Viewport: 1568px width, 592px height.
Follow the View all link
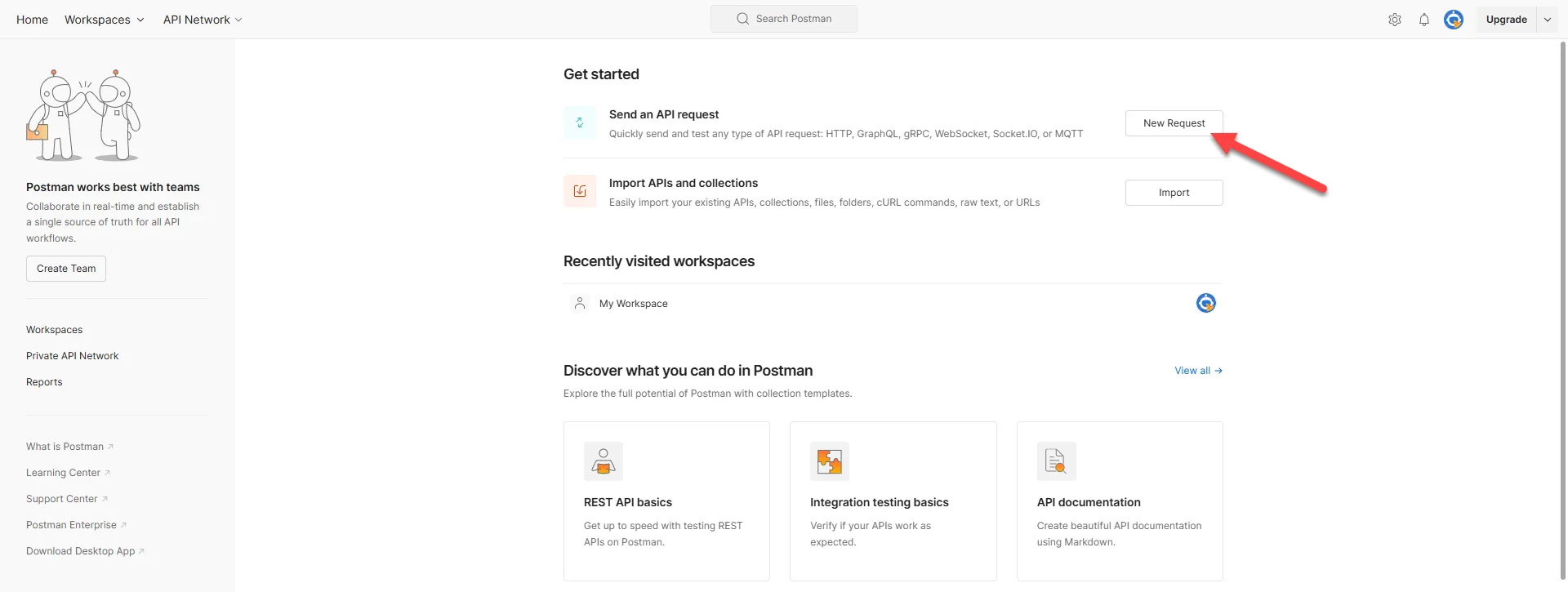tap(1198, 371)
